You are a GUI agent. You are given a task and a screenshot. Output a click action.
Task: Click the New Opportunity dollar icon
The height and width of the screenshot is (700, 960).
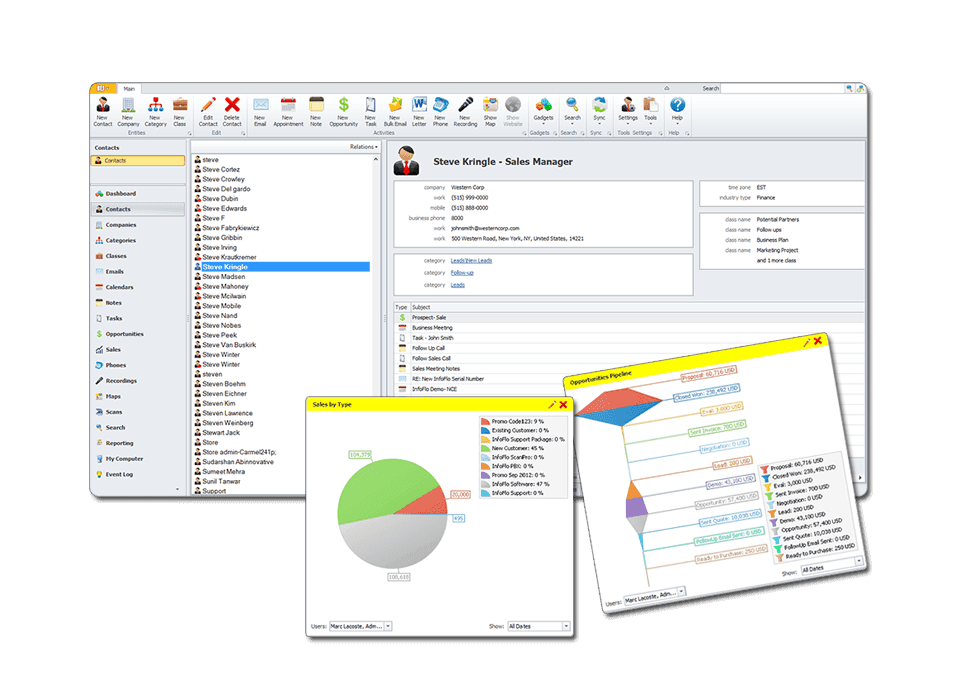click(343, 105)
